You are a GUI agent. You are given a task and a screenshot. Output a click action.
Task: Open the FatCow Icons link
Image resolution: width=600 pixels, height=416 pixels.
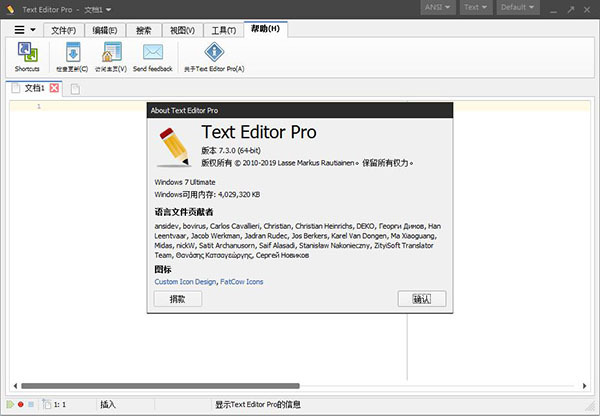pos(241,282)
